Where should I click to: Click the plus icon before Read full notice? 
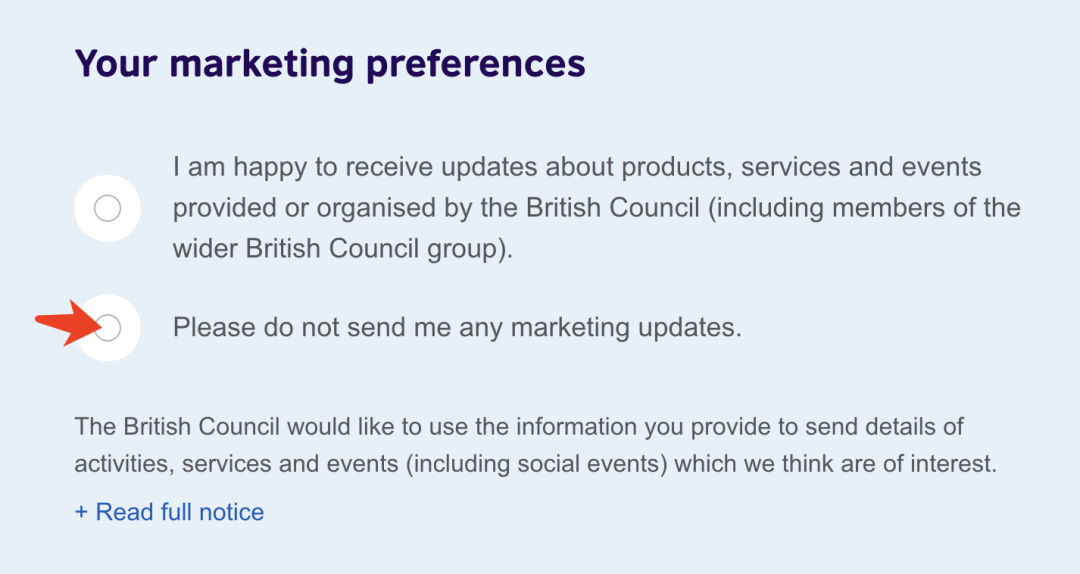tap(81, 512)
